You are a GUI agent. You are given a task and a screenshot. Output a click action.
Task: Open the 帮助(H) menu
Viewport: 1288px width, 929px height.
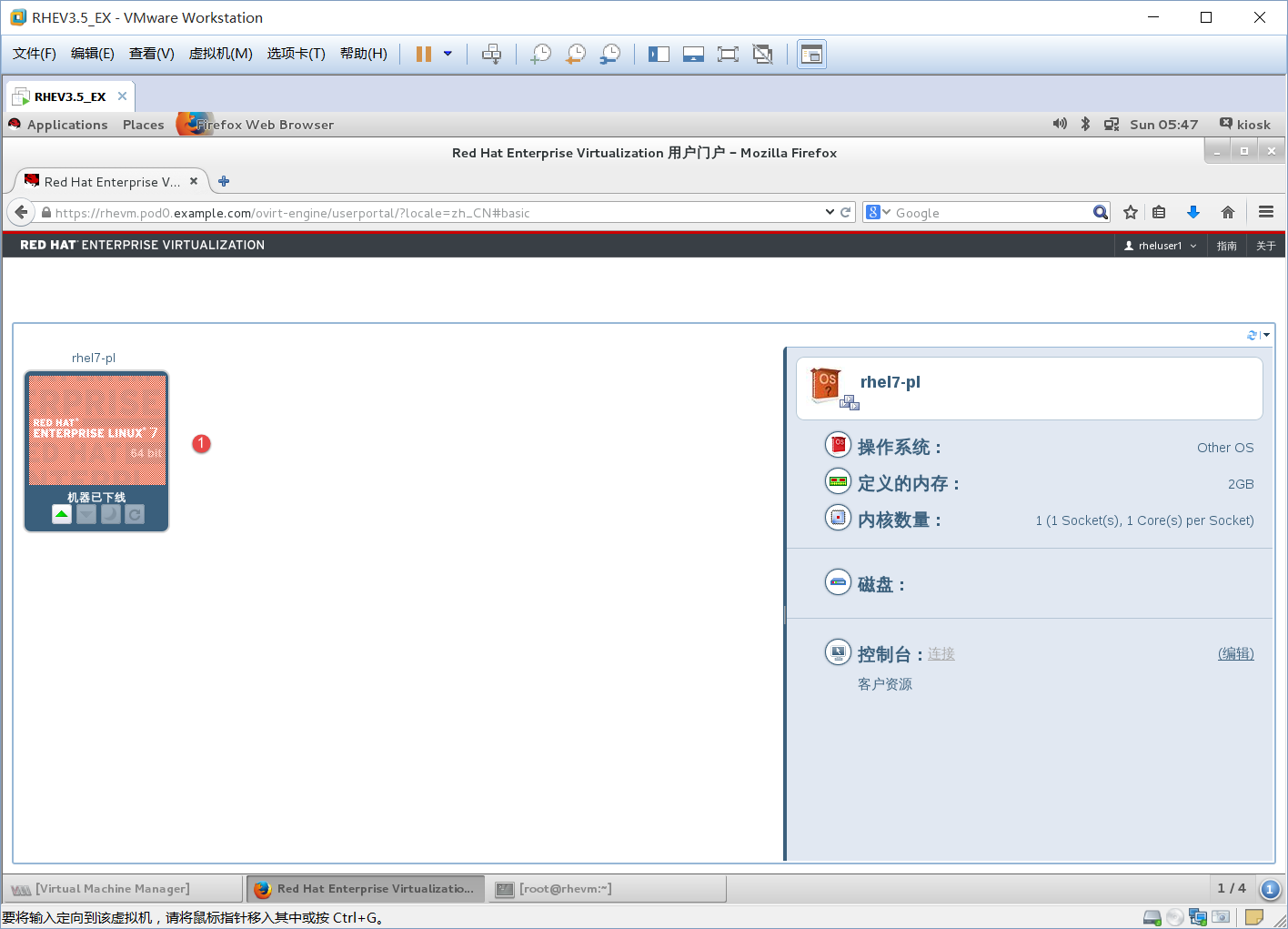[364, 54]
